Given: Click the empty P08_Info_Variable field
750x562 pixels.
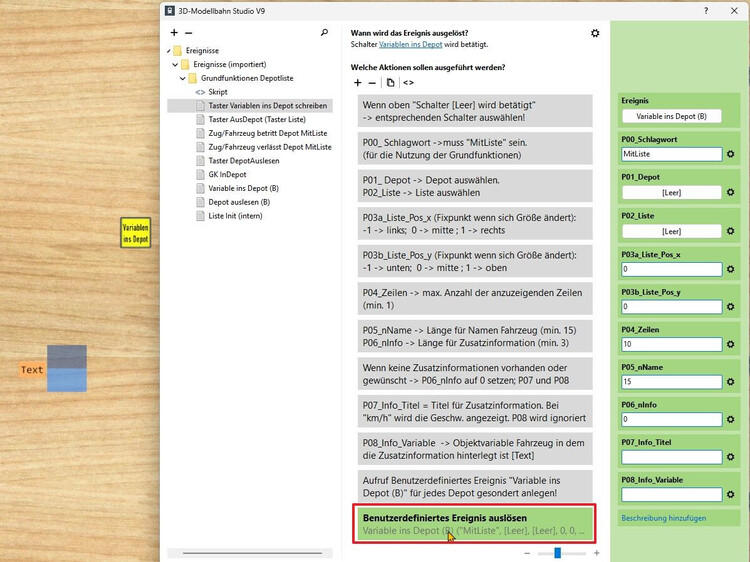Looking at the screenshot, I should pyautogui.click(x=672, y=495).
